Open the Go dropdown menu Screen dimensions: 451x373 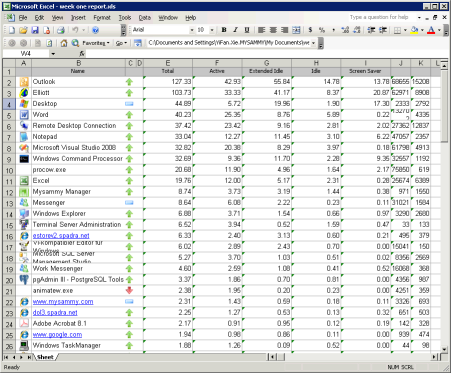(x=121, y=43)
